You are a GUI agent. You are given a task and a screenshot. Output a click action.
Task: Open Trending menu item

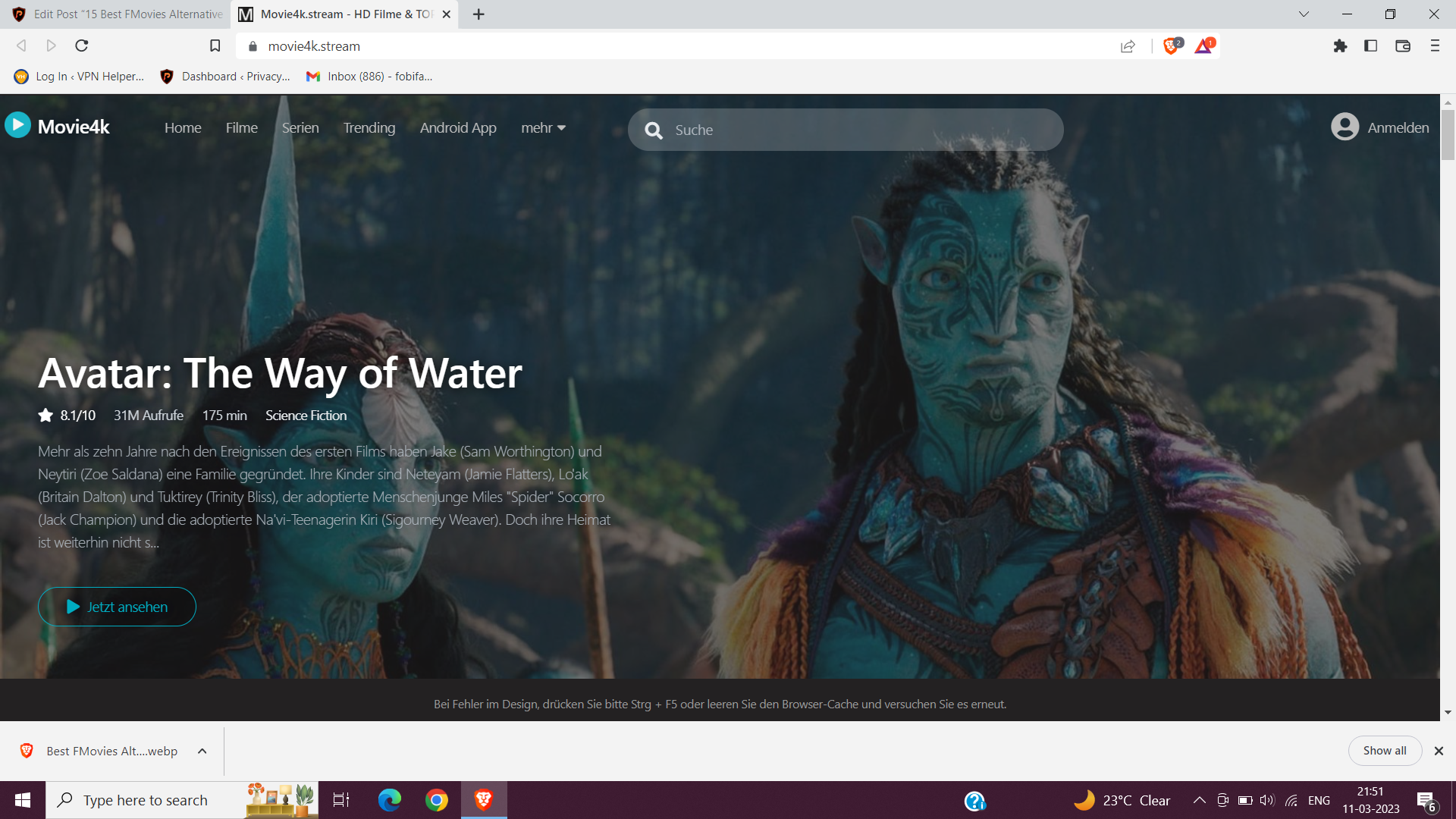click(x=369, y=128)
